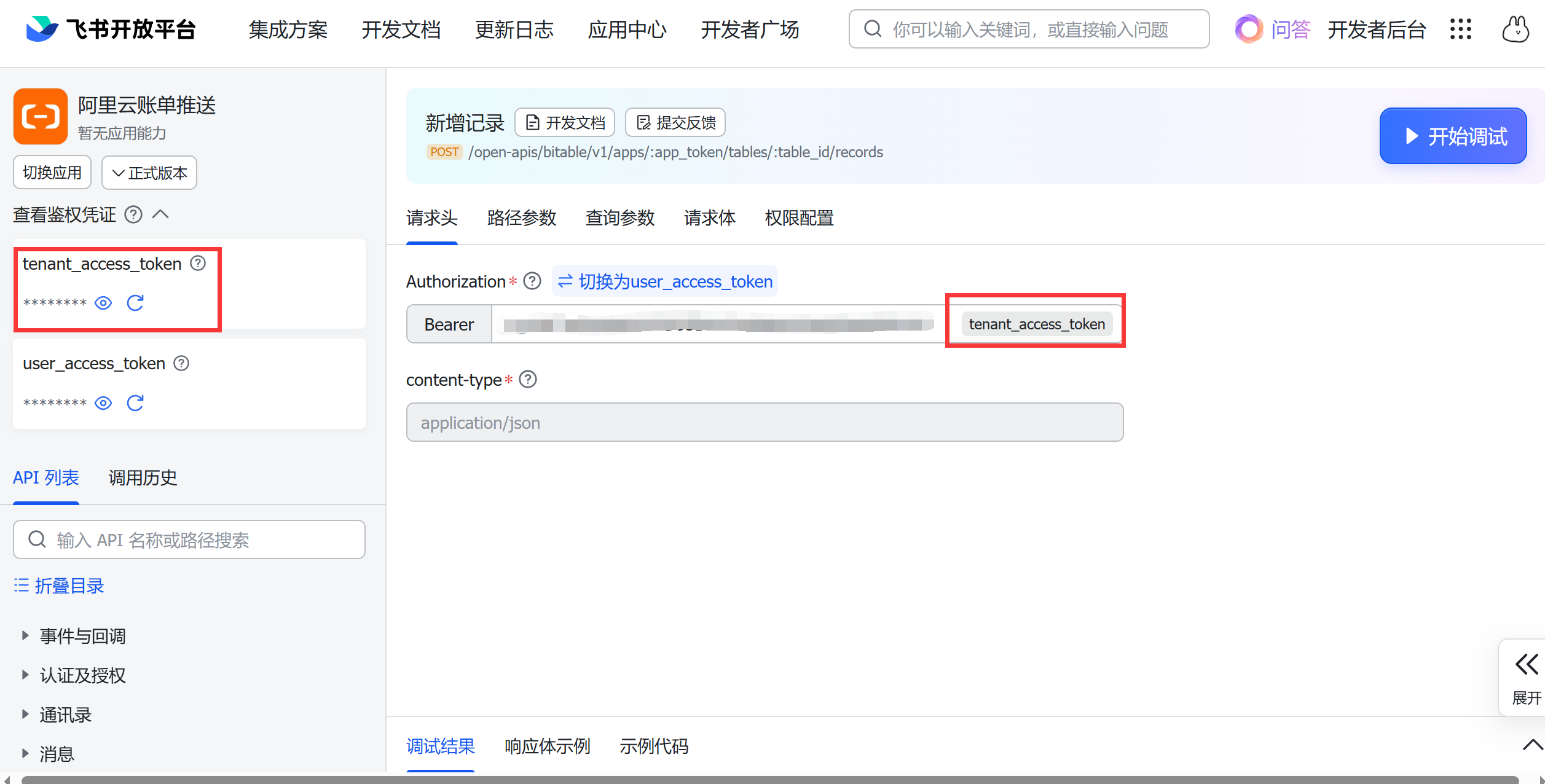Click the help icon beside Authorization
This screenshot has width=1545, height=784.
(x=532, y=281)
